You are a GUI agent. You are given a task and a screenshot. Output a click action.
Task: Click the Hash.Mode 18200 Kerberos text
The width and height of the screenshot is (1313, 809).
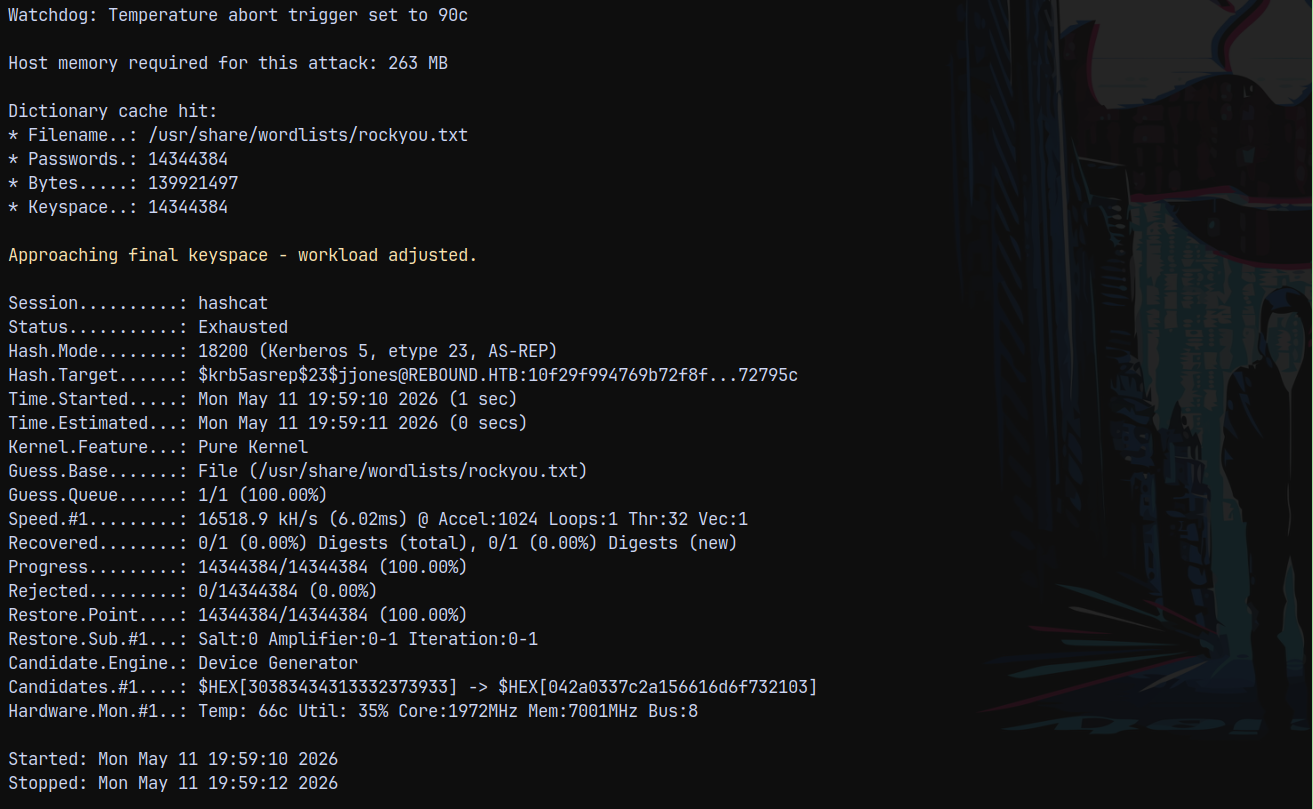[x=378, y=351]
